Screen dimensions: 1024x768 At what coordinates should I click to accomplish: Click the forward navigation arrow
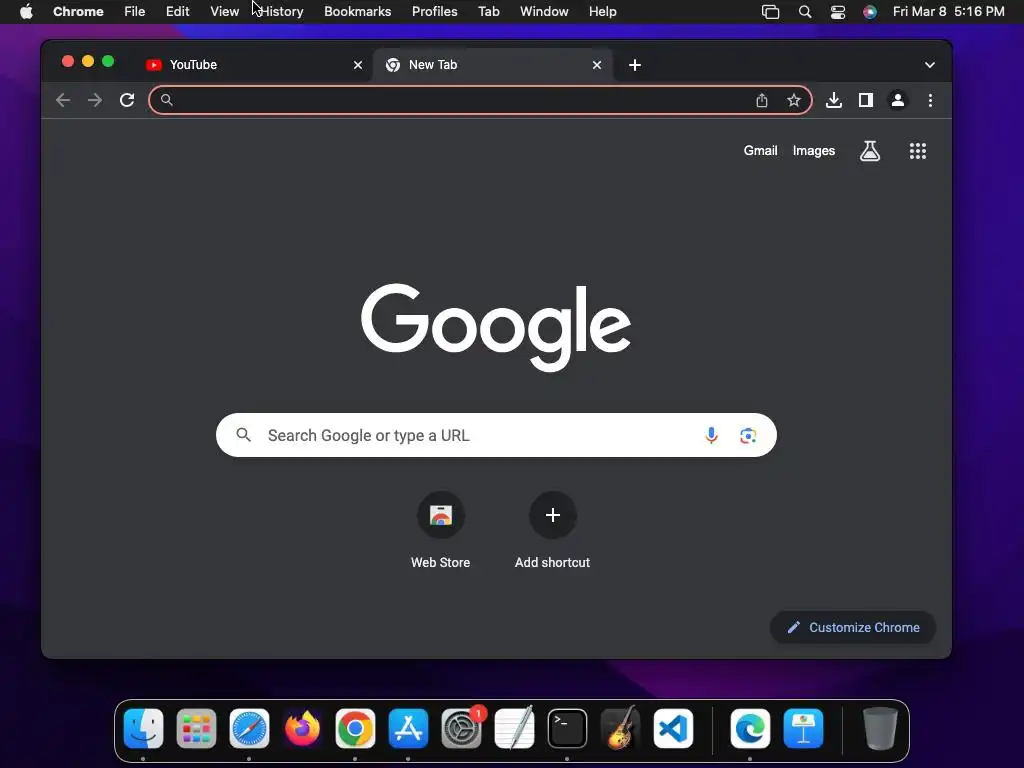pyautogui.click(x=95, y=100)
